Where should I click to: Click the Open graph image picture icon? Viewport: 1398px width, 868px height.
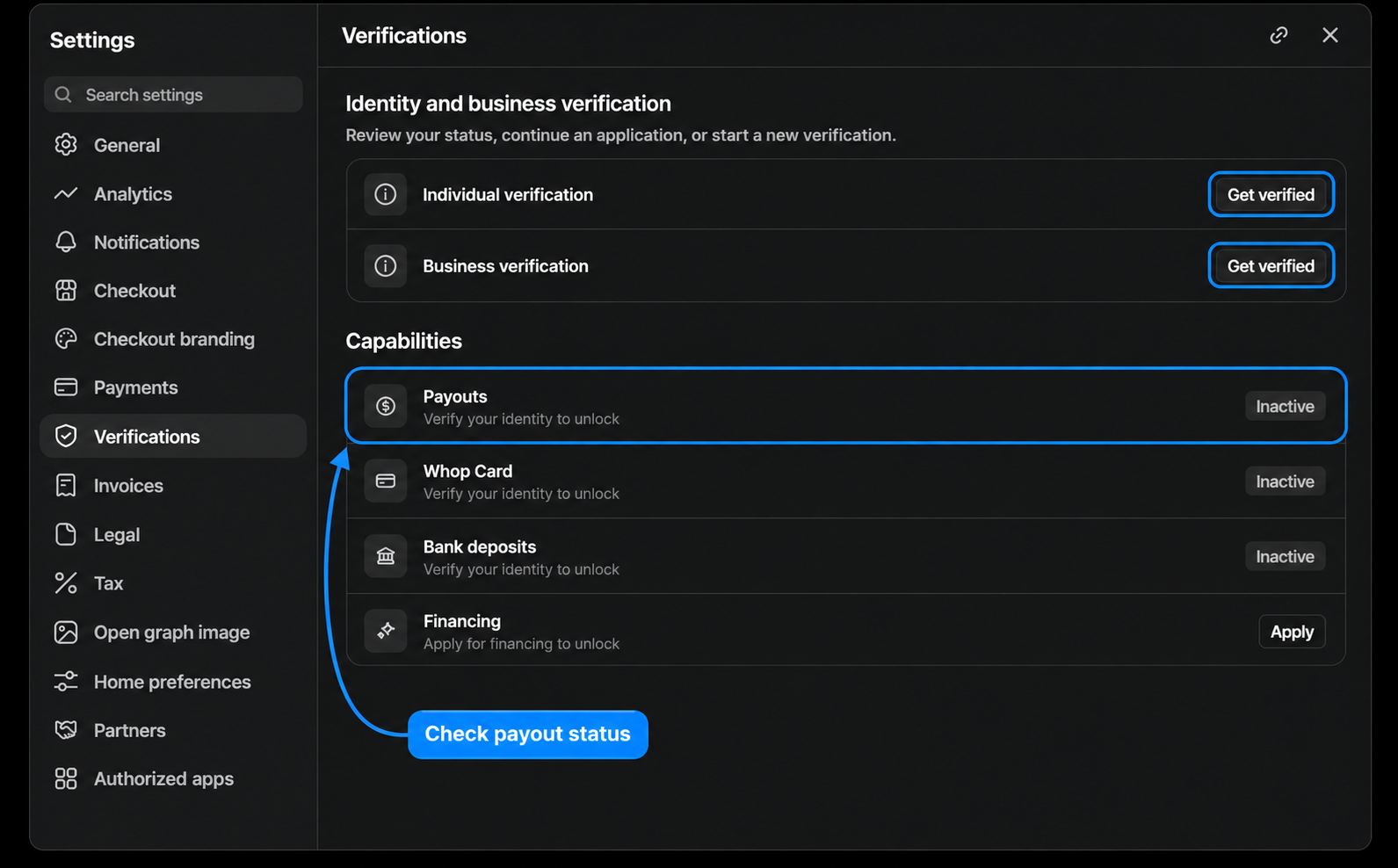coord(66,632)
